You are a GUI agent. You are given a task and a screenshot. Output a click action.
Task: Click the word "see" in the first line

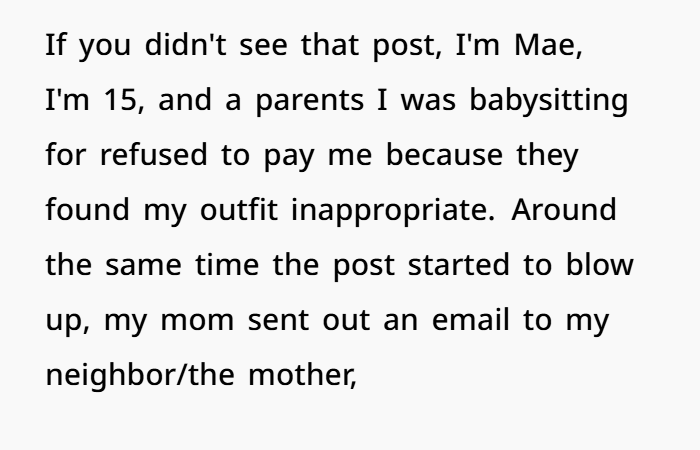(x=263, y=46)
